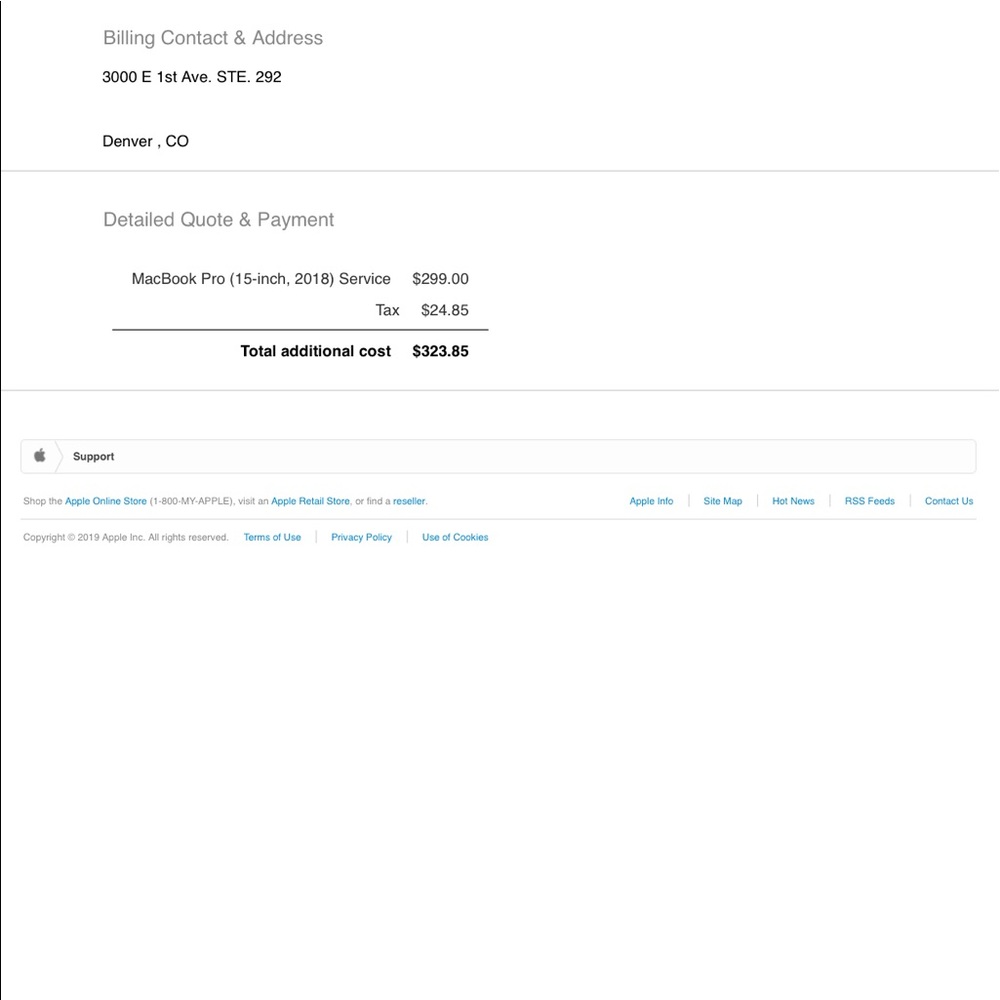
Task: View the Terms of Use link
Action: click(272, 538)
